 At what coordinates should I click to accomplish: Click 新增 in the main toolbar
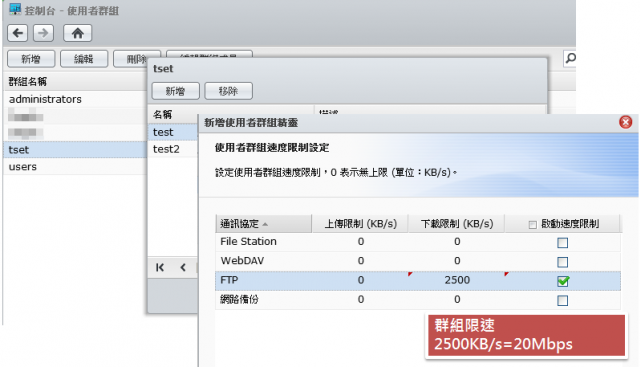[31, 59]
